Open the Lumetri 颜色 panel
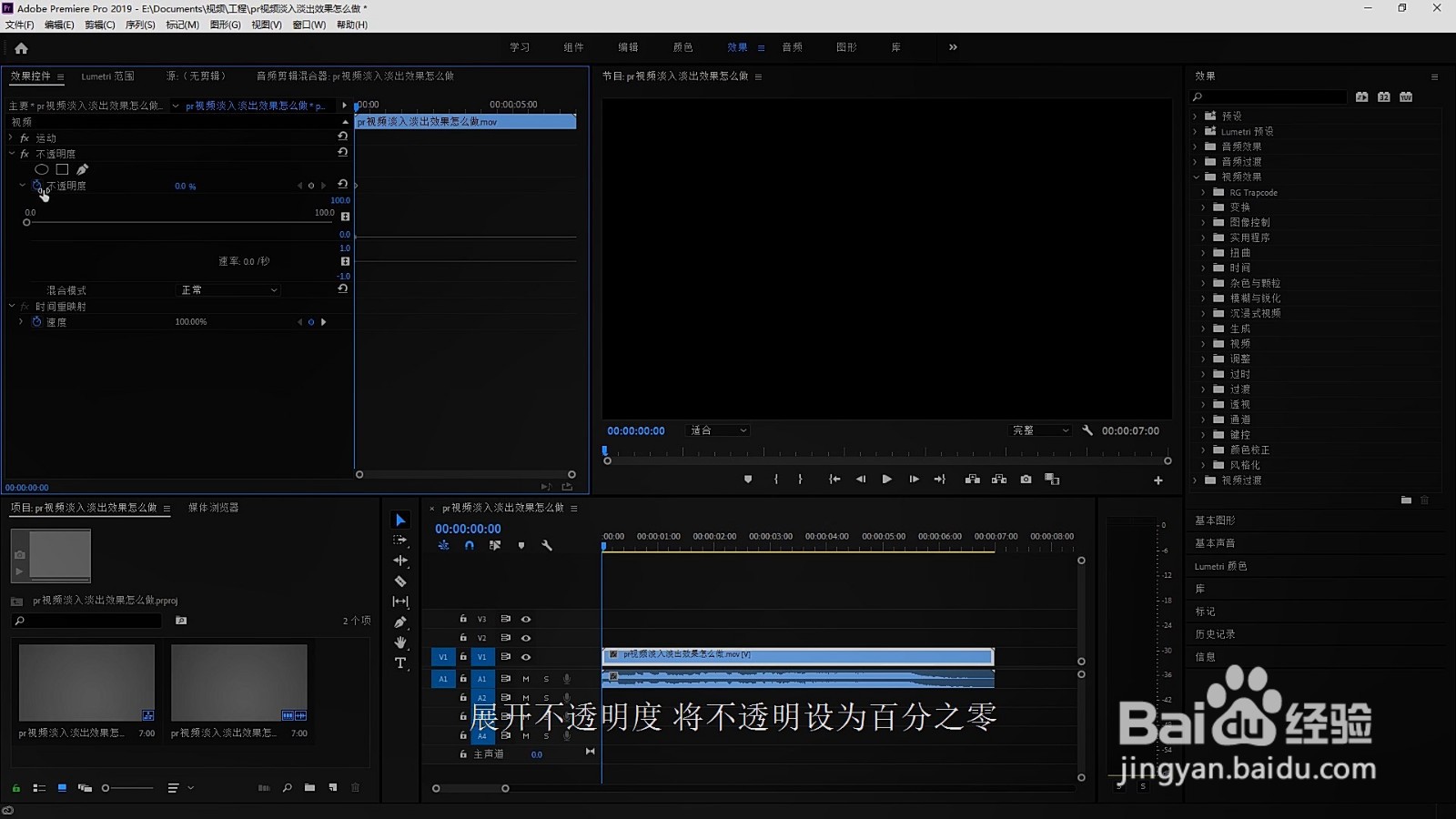This screenshot has height=819, width=1456. [x=1221, y=566]
